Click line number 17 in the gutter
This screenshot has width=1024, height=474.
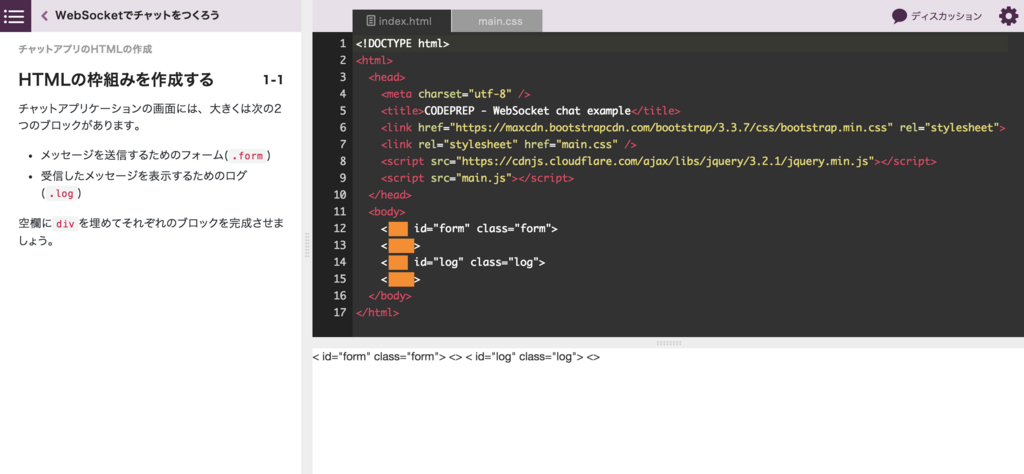(340, 313)
